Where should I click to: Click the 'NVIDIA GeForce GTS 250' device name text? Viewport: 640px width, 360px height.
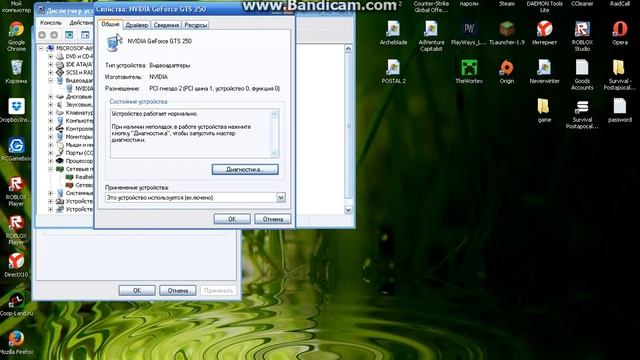(160, 41)
